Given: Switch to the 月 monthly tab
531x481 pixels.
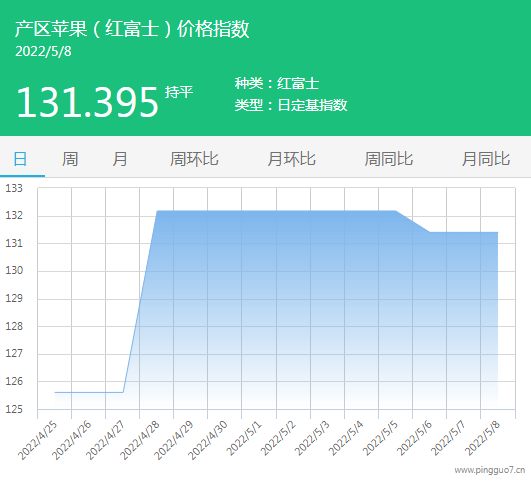Looking at the screenshot, I should 120,159.
